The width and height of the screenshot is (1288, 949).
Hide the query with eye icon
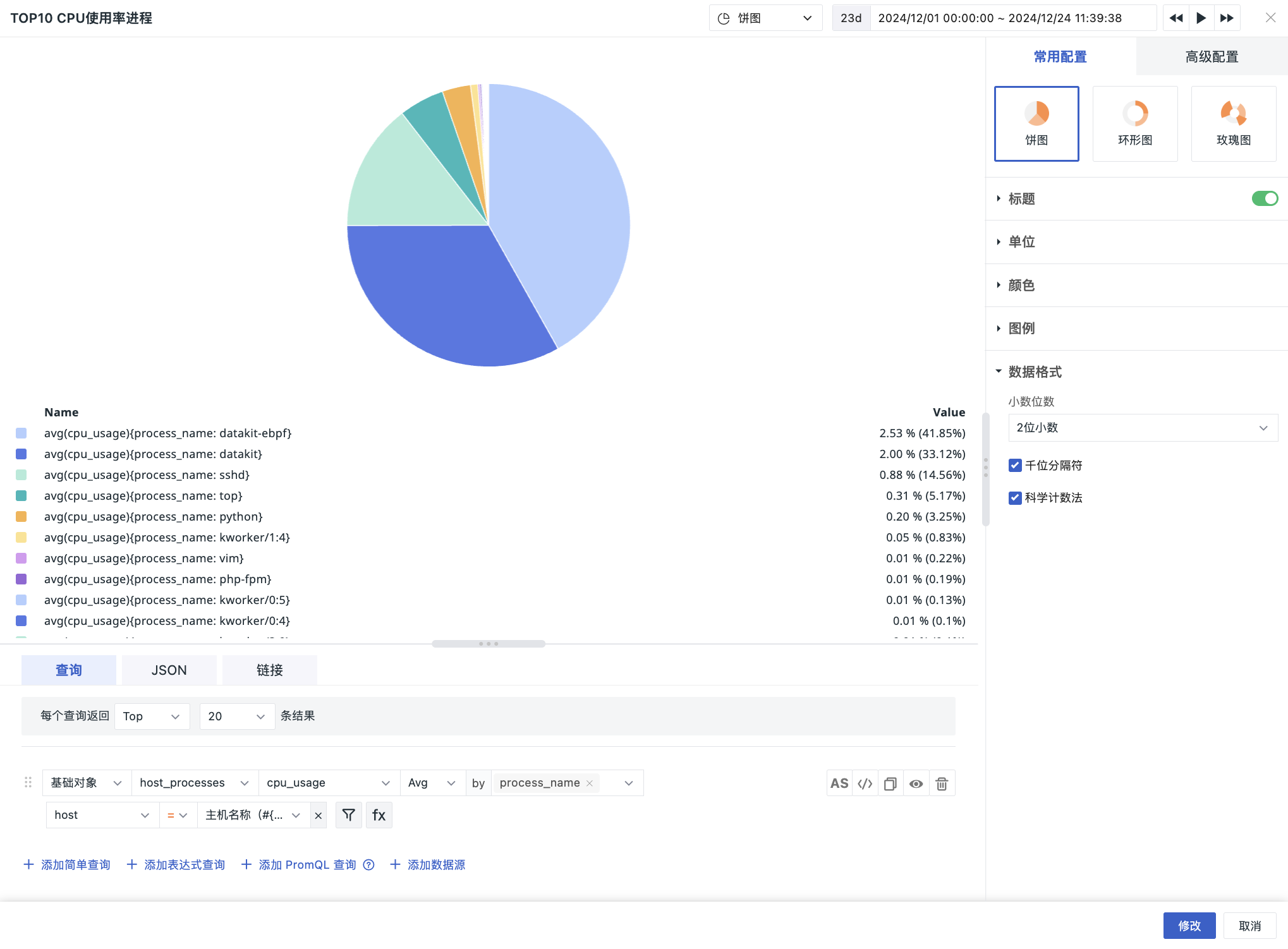click(916, 783)
